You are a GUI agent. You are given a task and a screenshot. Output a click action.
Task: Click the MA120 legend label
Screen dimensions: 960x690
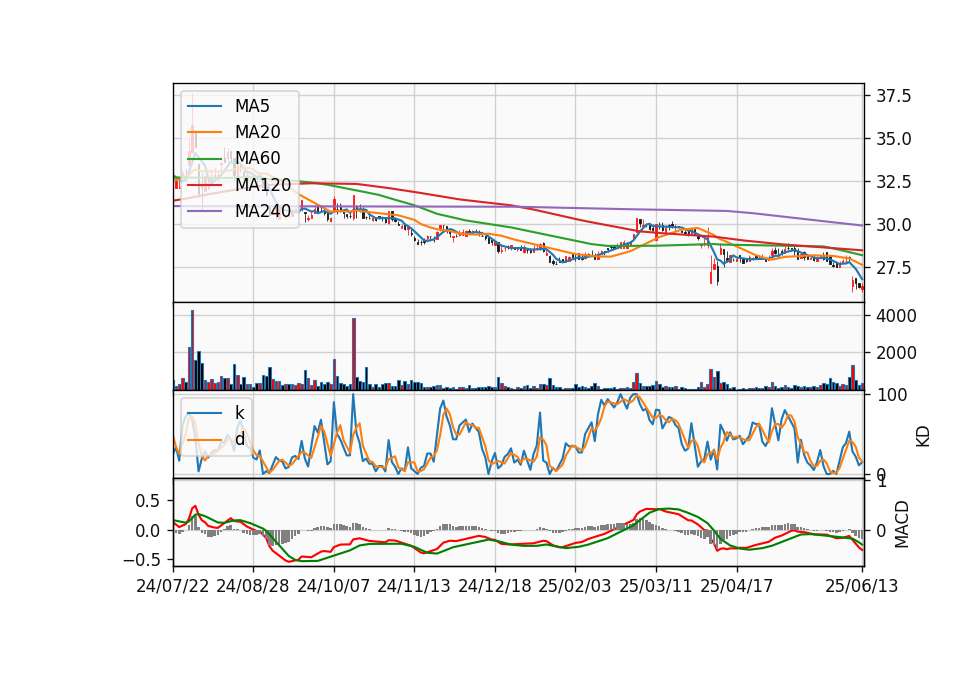[x=263, y=185]
